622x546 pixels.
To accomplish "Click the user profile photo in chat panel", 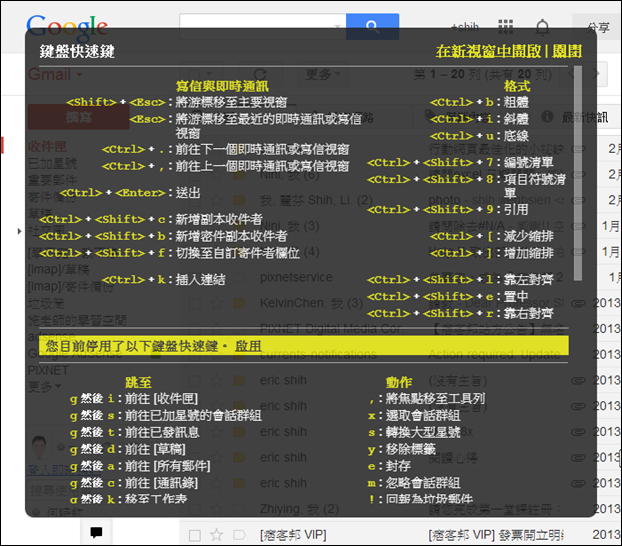I will (39, 447).
